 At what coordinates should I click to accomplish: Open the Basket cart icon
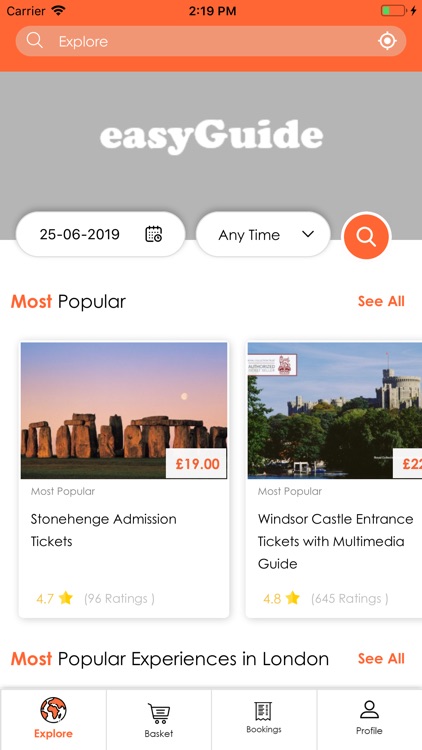(x=159, y=713)
